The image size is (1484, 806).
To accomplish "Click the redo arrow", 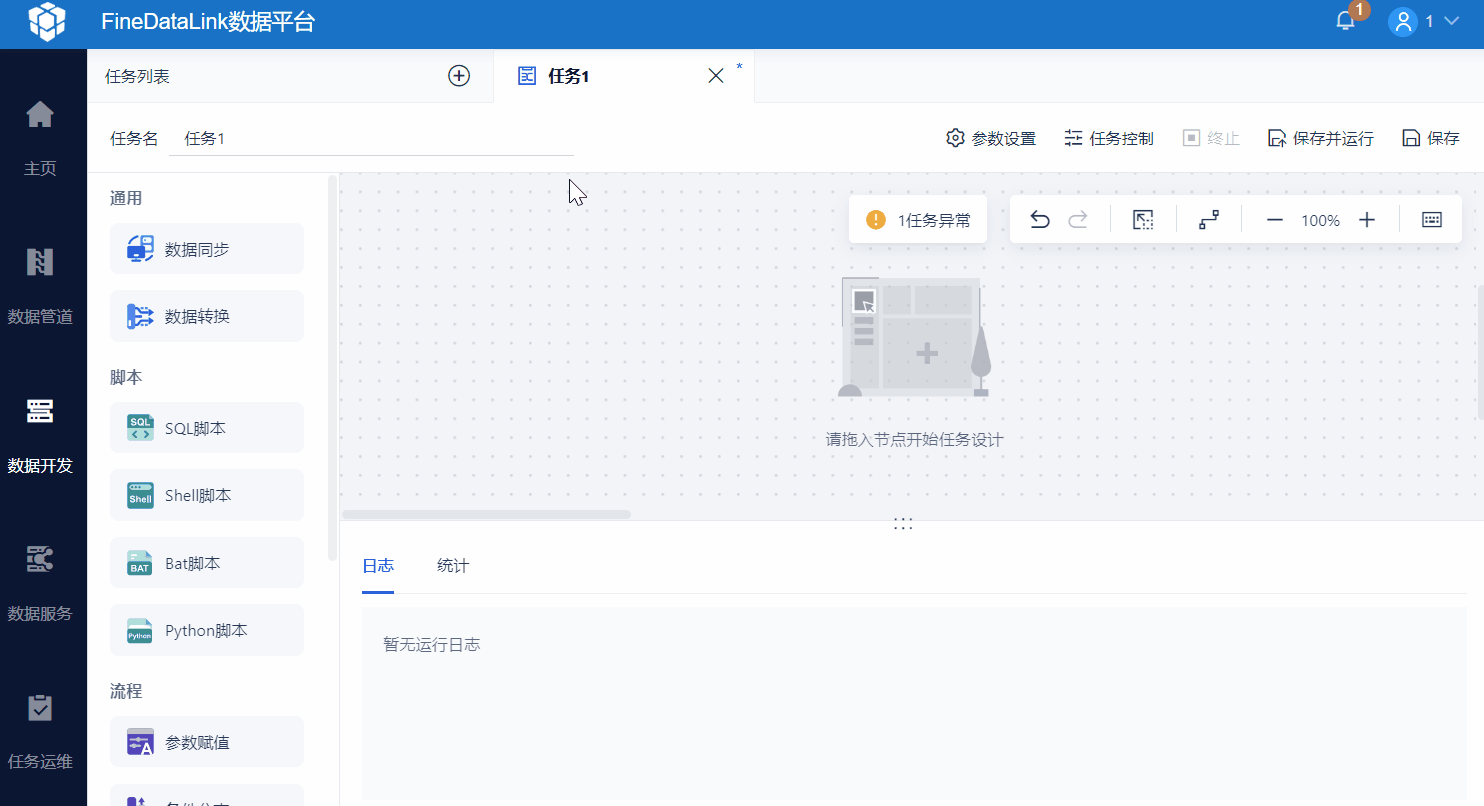I will click(1078, 220).
